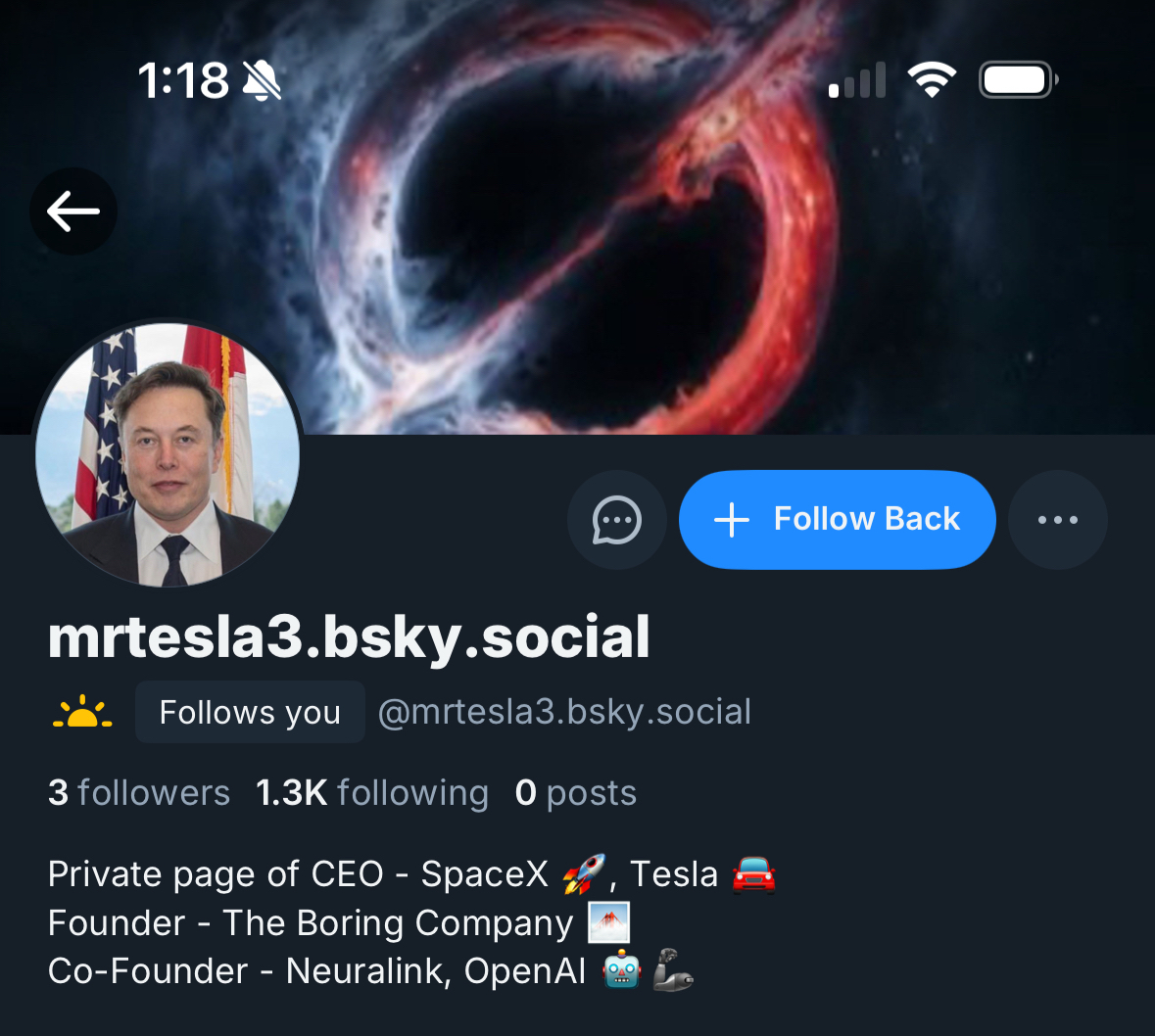
Task: Tap the battery indicator icon
Action: point(1019,80)
